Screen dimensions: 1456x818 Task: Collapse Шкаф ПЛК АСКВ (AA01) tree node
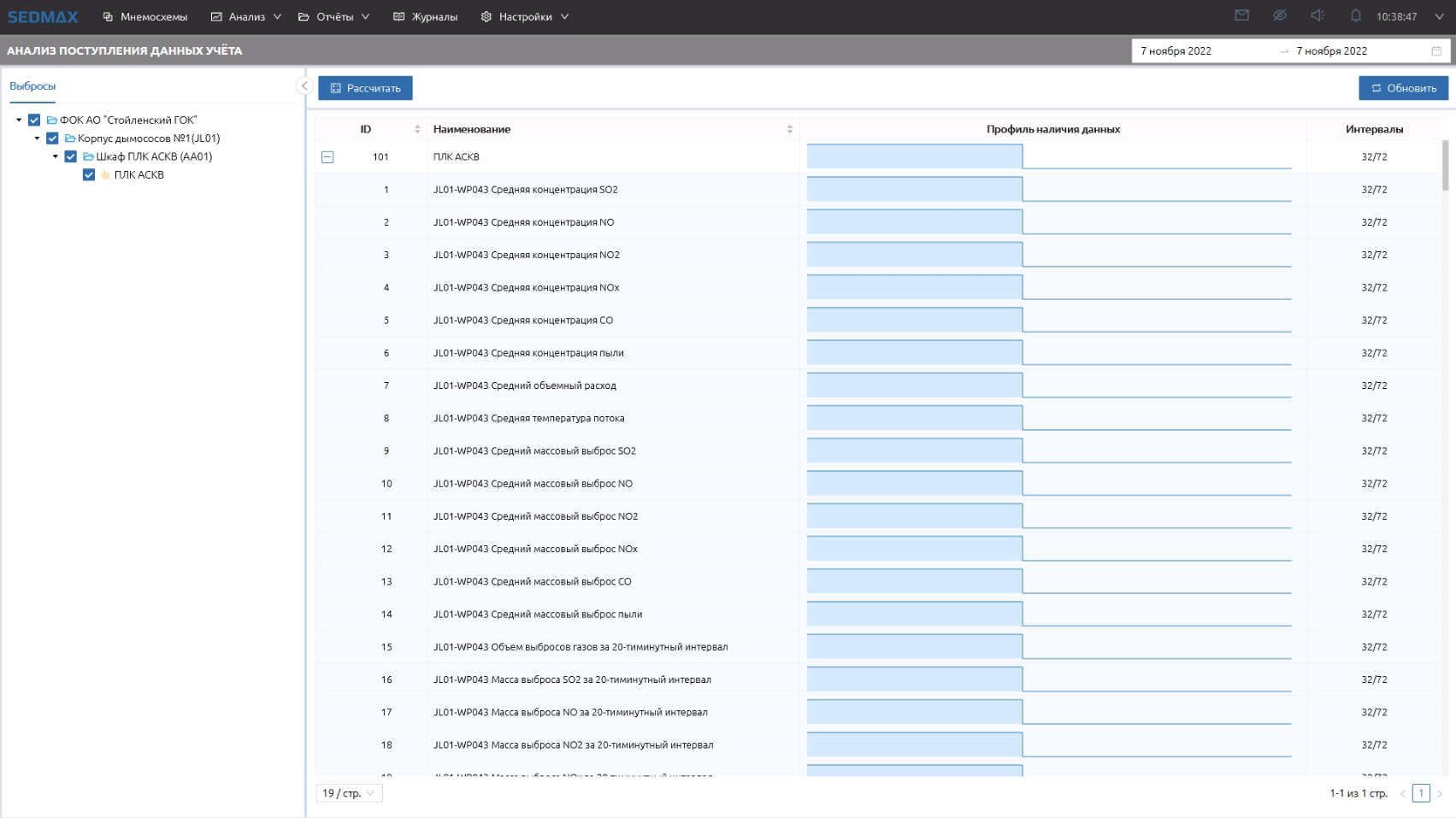[56, 156]
